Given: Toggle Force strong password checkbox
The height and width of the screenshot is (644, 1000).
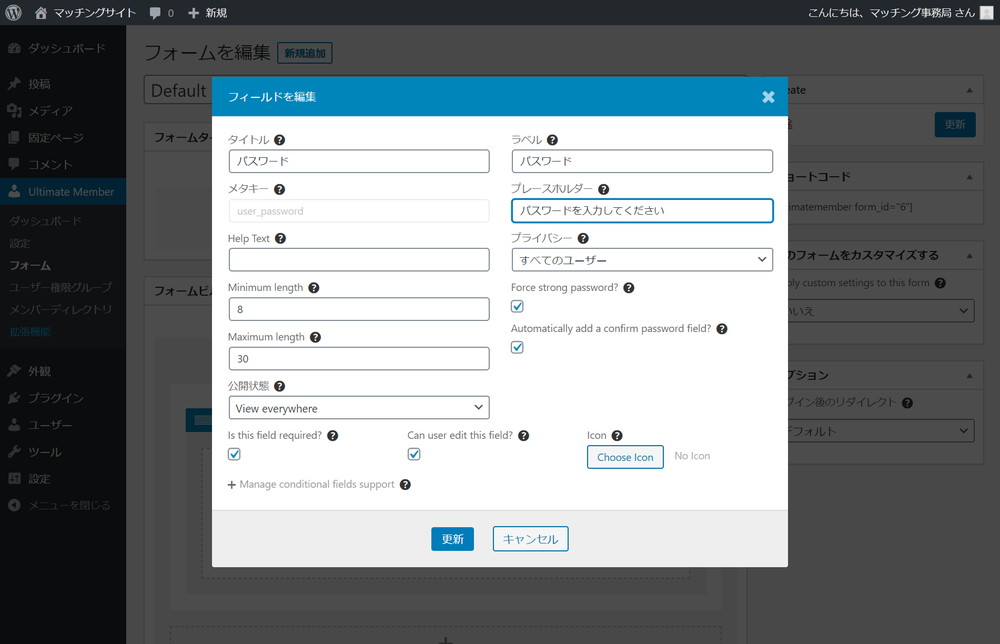Looking at the screenshot, I should point(517,307).
